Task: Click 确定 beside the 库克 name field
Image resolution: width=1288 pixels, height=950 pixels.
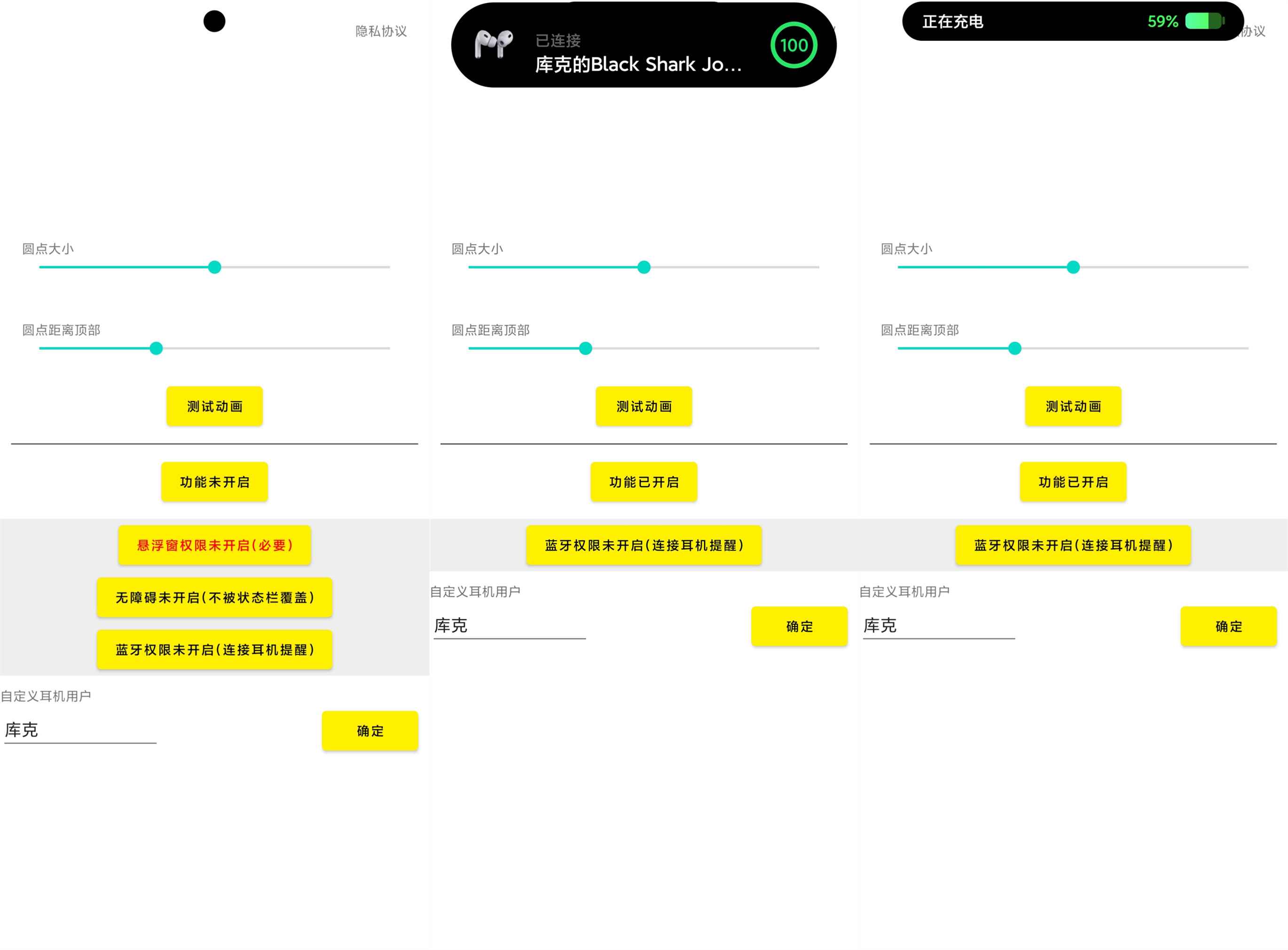Action: (x=369, y=730)
